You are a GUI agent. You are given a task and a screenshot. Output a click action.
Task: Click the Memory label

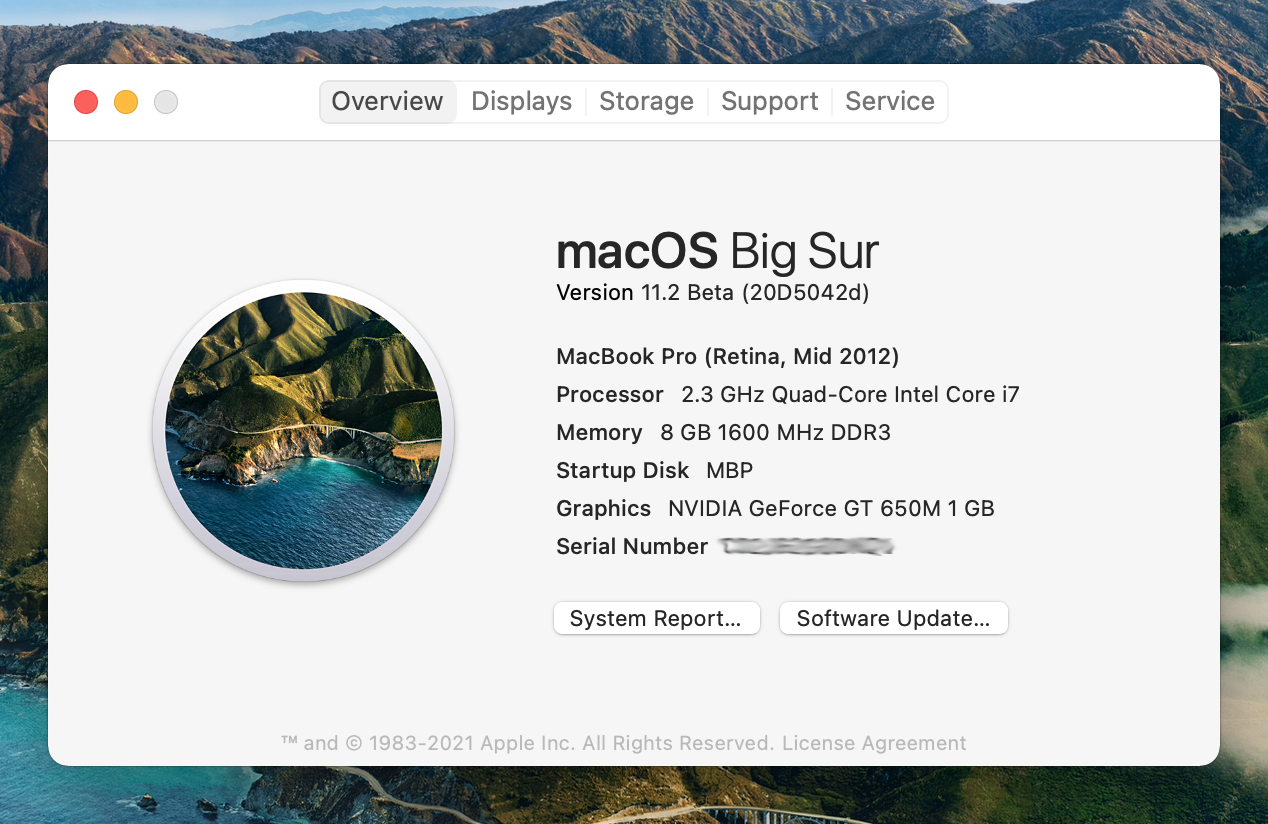[x=599, y=433]
